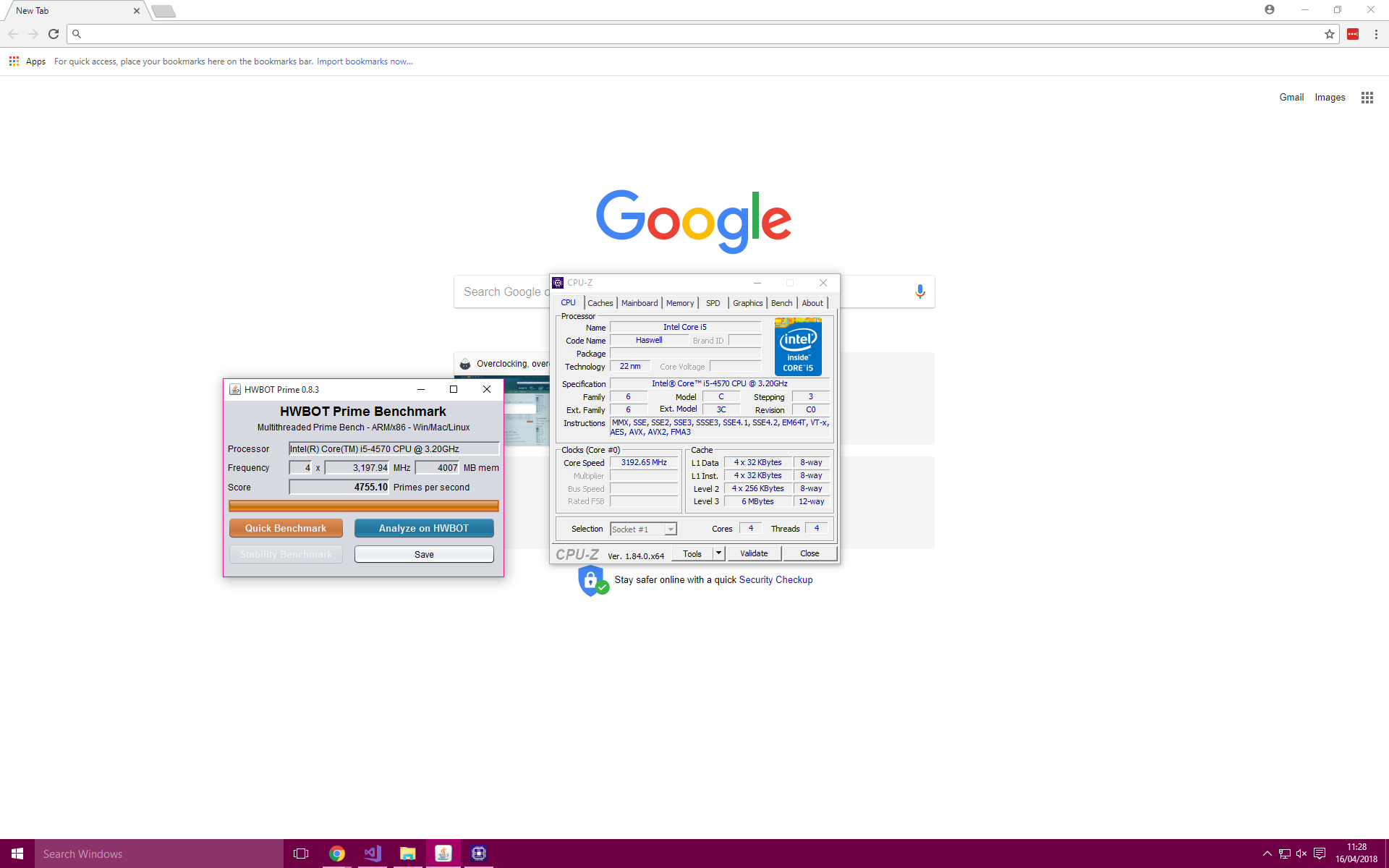Click the Search Windows taskbar box
Screen dimensions: 1389x868
point(159,854)
